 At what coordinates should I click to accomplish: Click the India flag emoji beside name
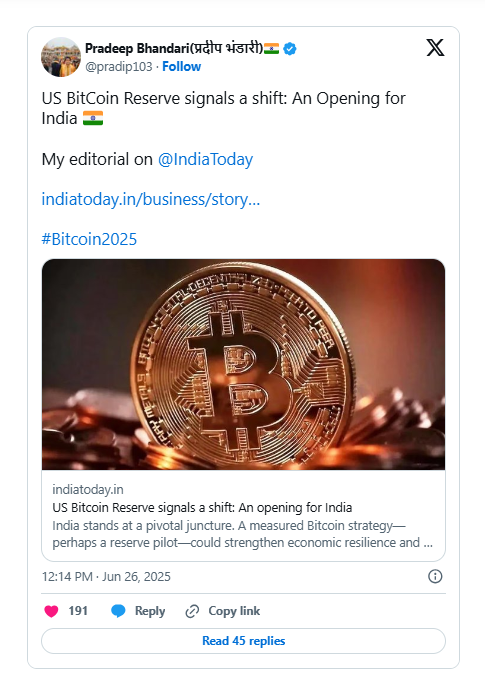tap(271, 48)
